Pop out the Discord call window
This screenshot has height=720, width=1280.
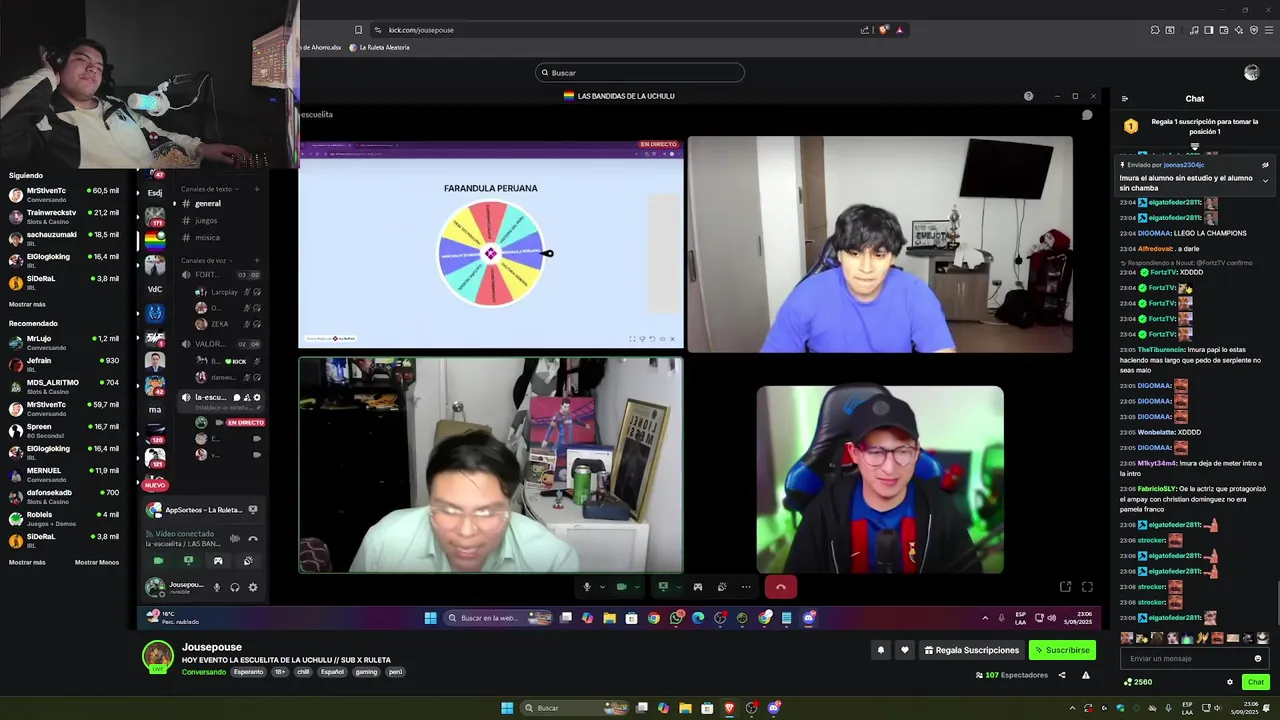tap(1065, 587)
